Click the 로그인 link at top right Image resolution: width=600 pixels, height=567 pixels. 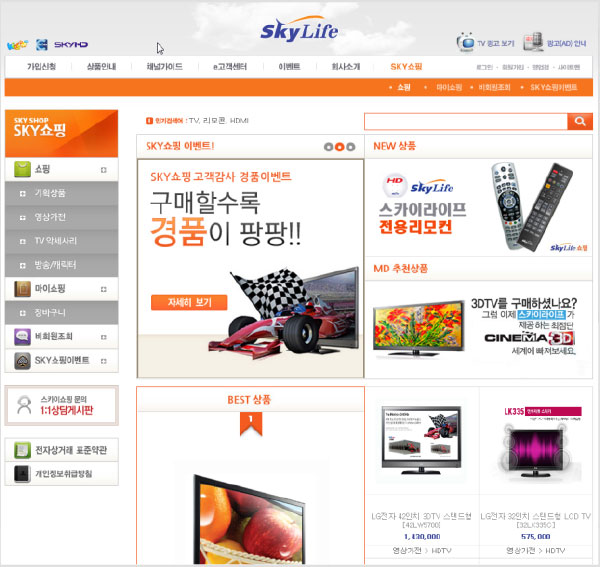tap(484, 67)
